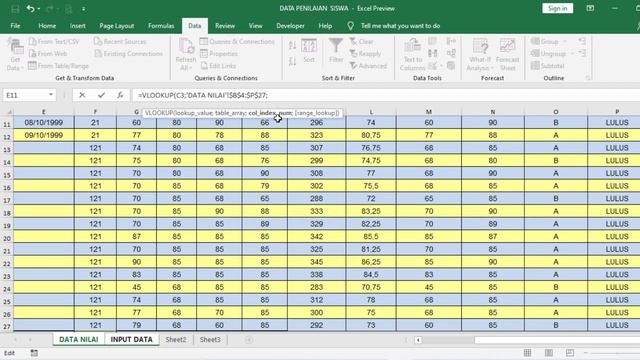Screen dimensions: 640x360
Task: Click Queries & Connections button
Action: pyautogui.click(x=238, y=42)
